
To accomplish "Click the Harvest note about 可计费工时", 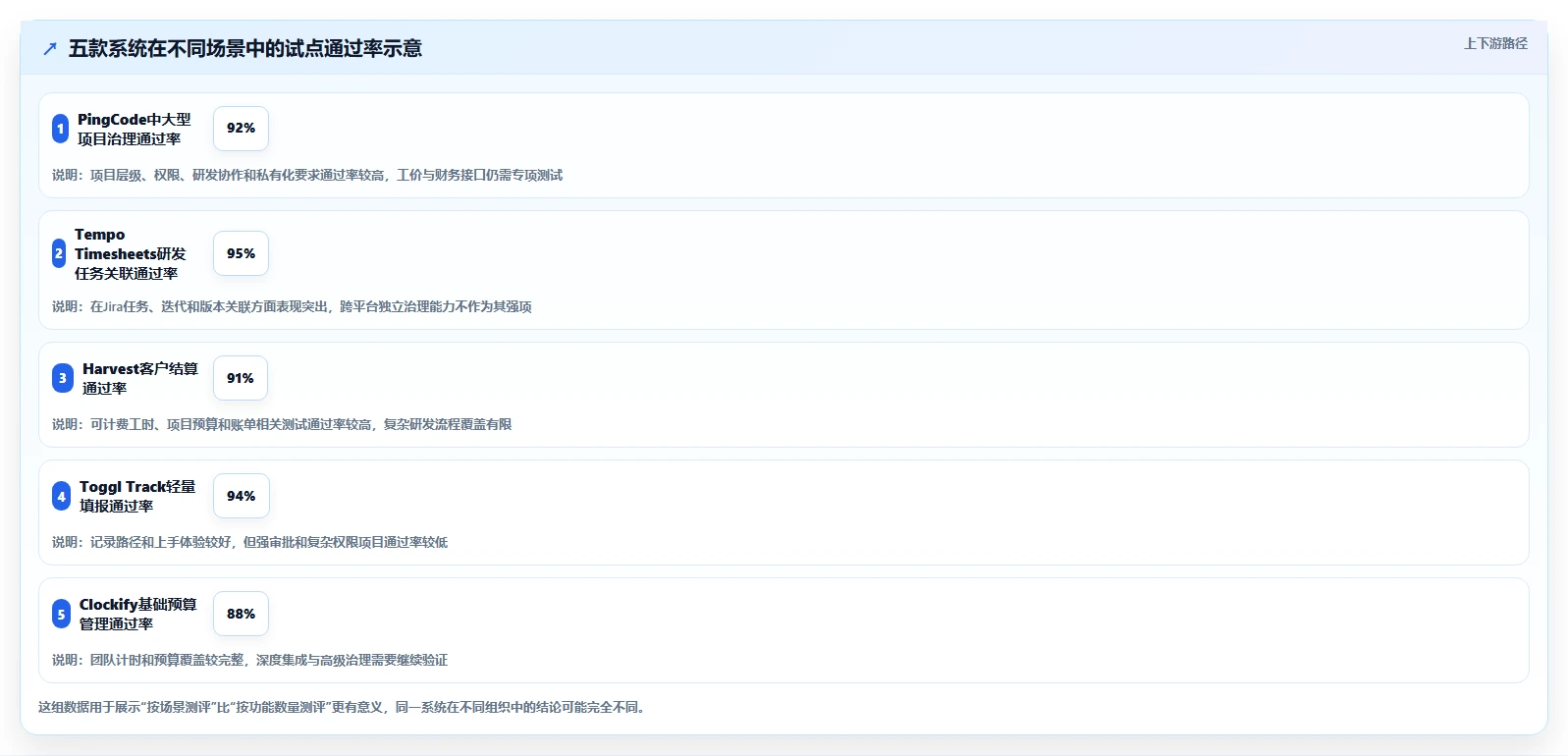I will (x=282, y=424).
